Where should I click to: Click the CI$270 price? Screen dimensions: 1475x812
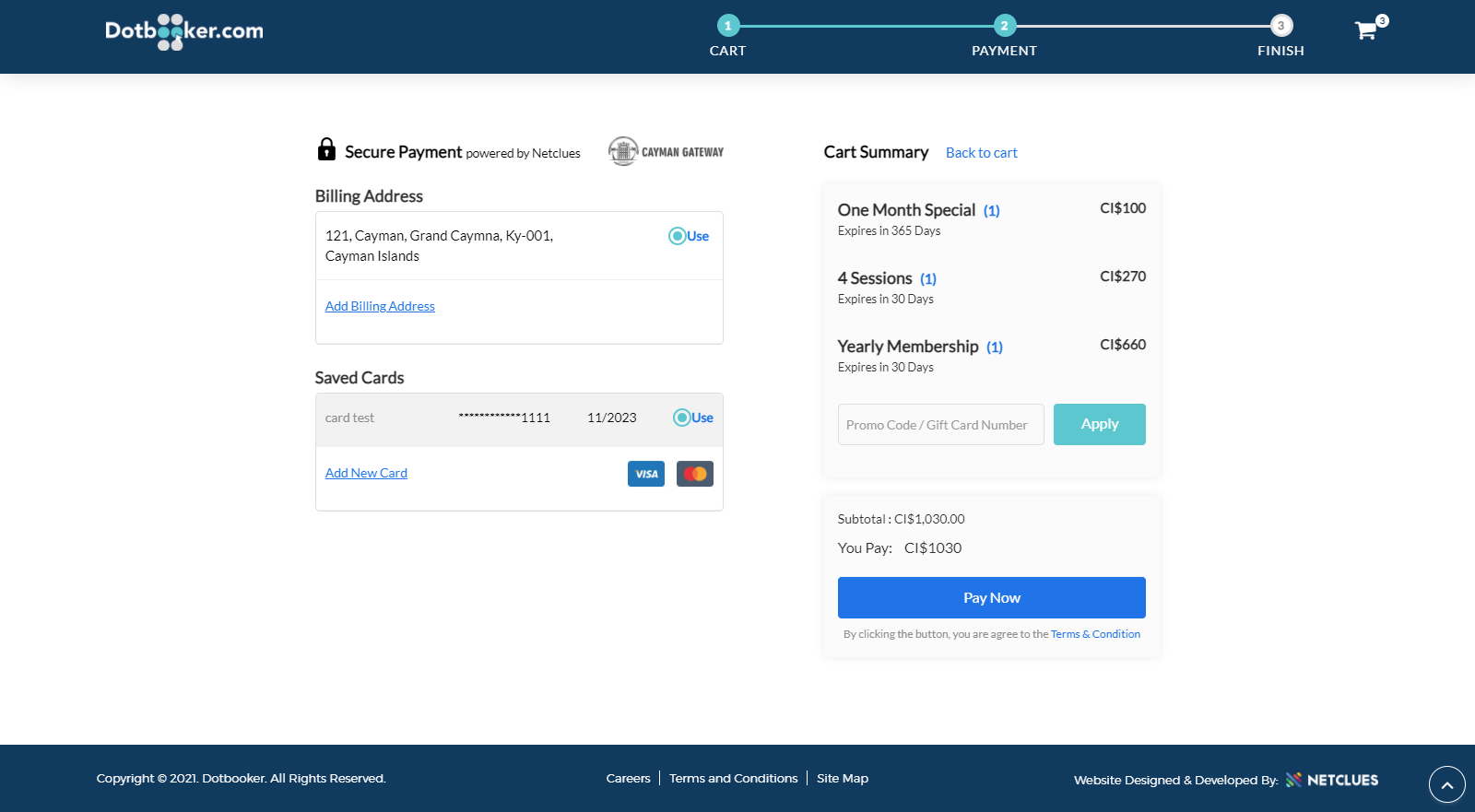(x=1123, y=277)
